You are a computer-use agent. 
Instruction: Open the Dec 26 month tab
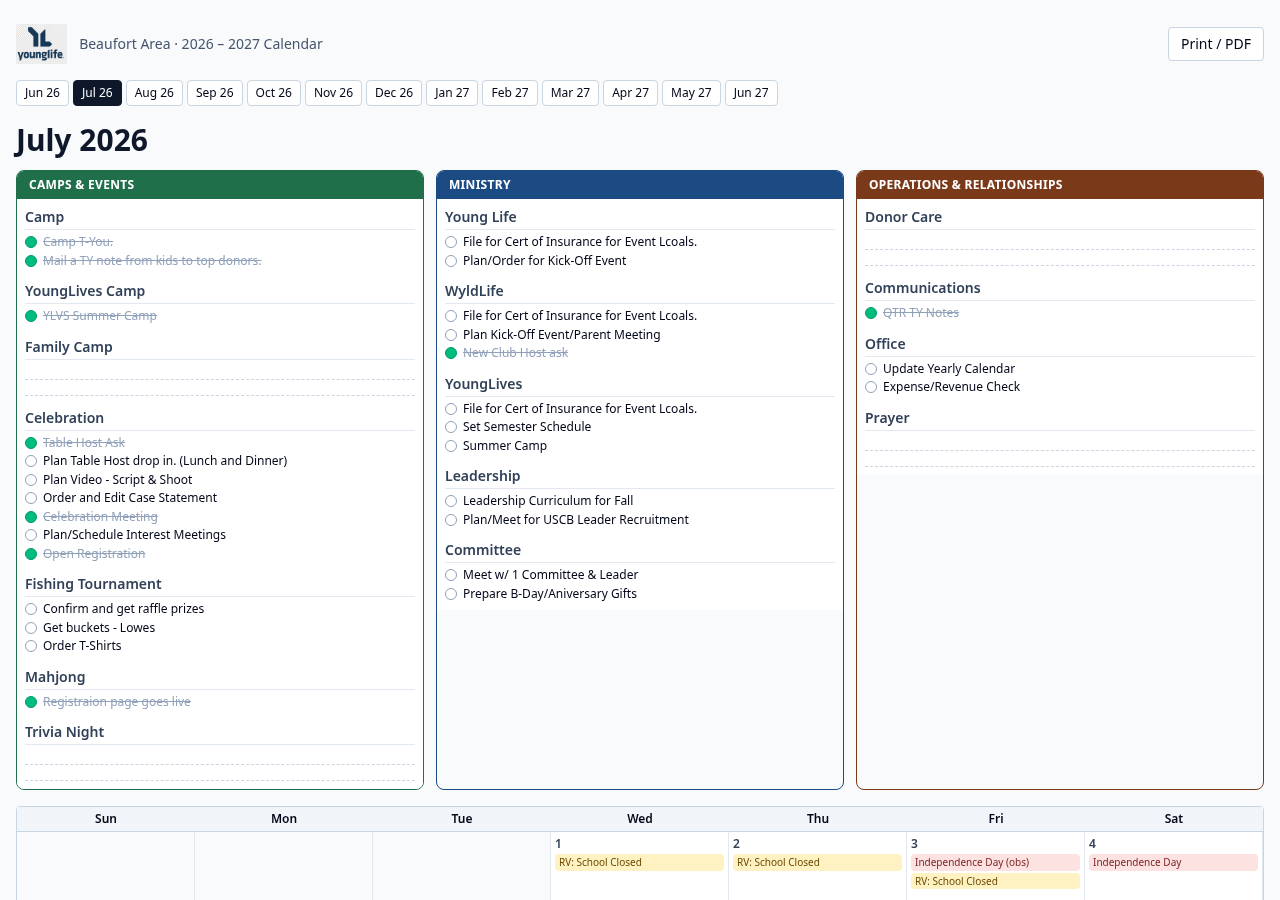(x=394, y=93)
